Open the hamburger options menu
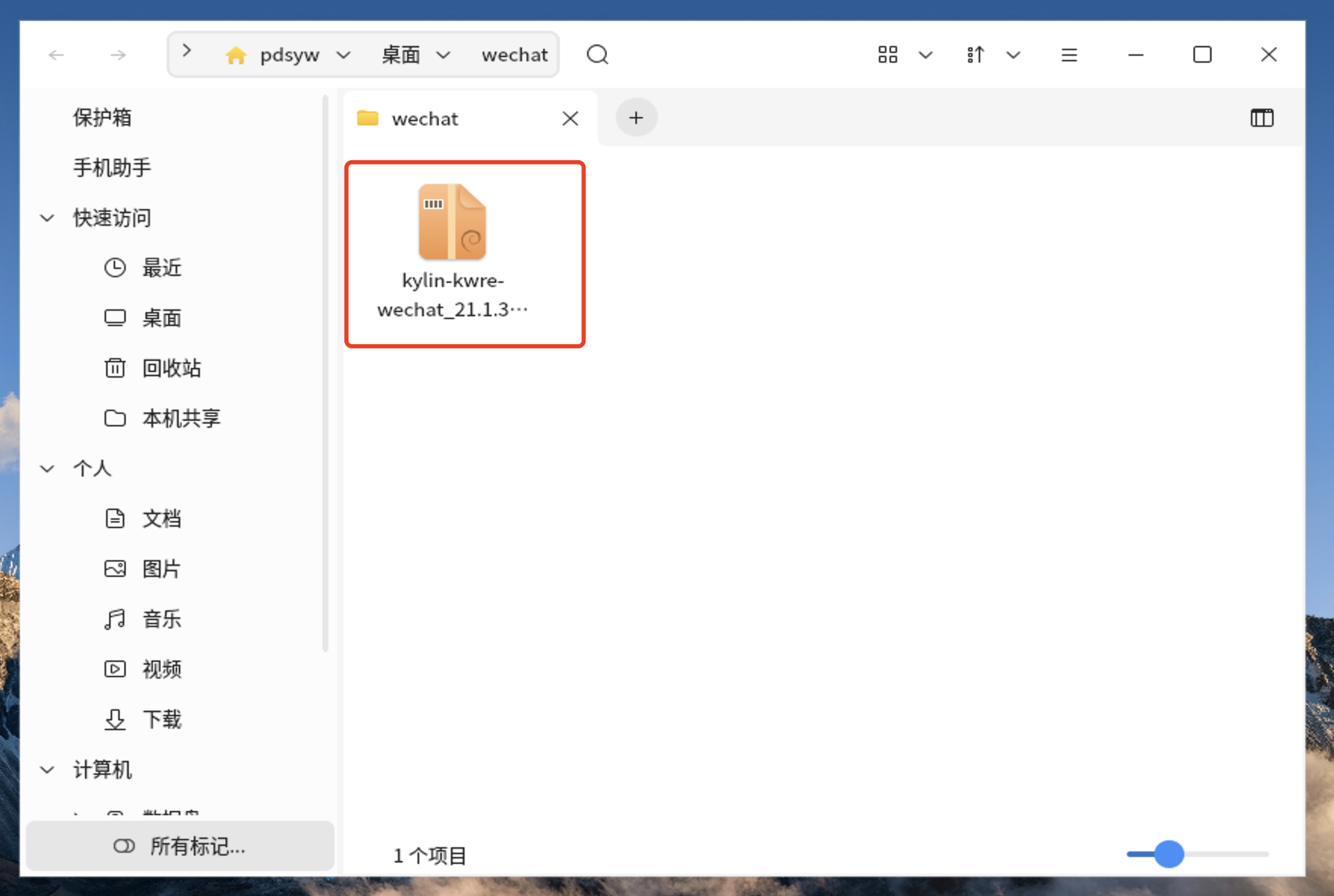The width and height of the screenshot is (1334, 896). click(x=1069, y=54)
